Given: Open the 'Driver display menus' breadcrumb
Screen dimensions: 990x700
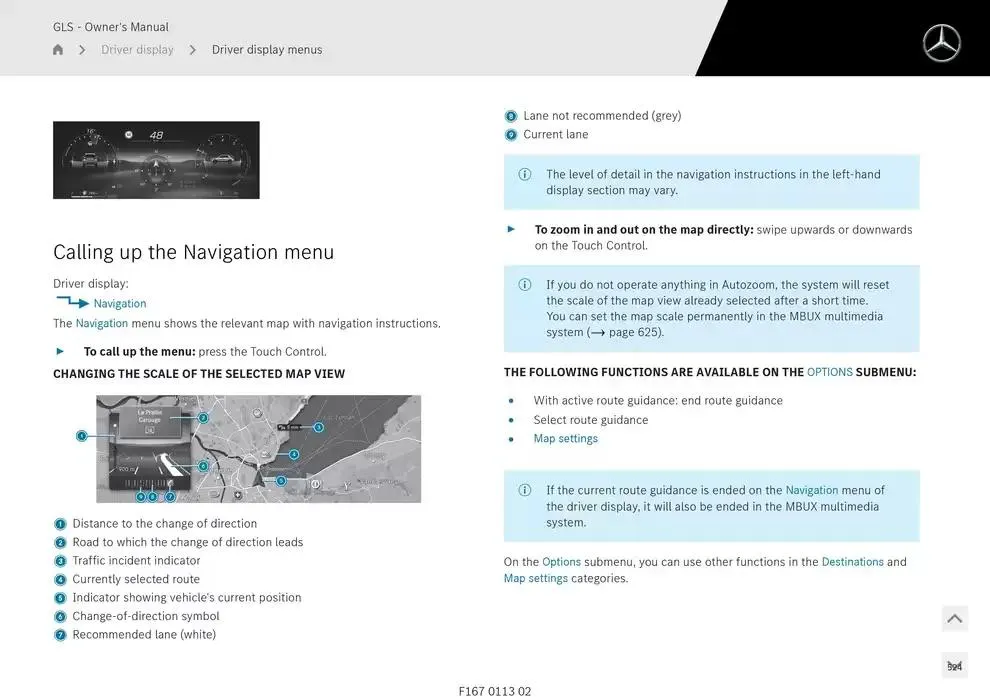Looking at the screenshot, I should coord(267,49).
